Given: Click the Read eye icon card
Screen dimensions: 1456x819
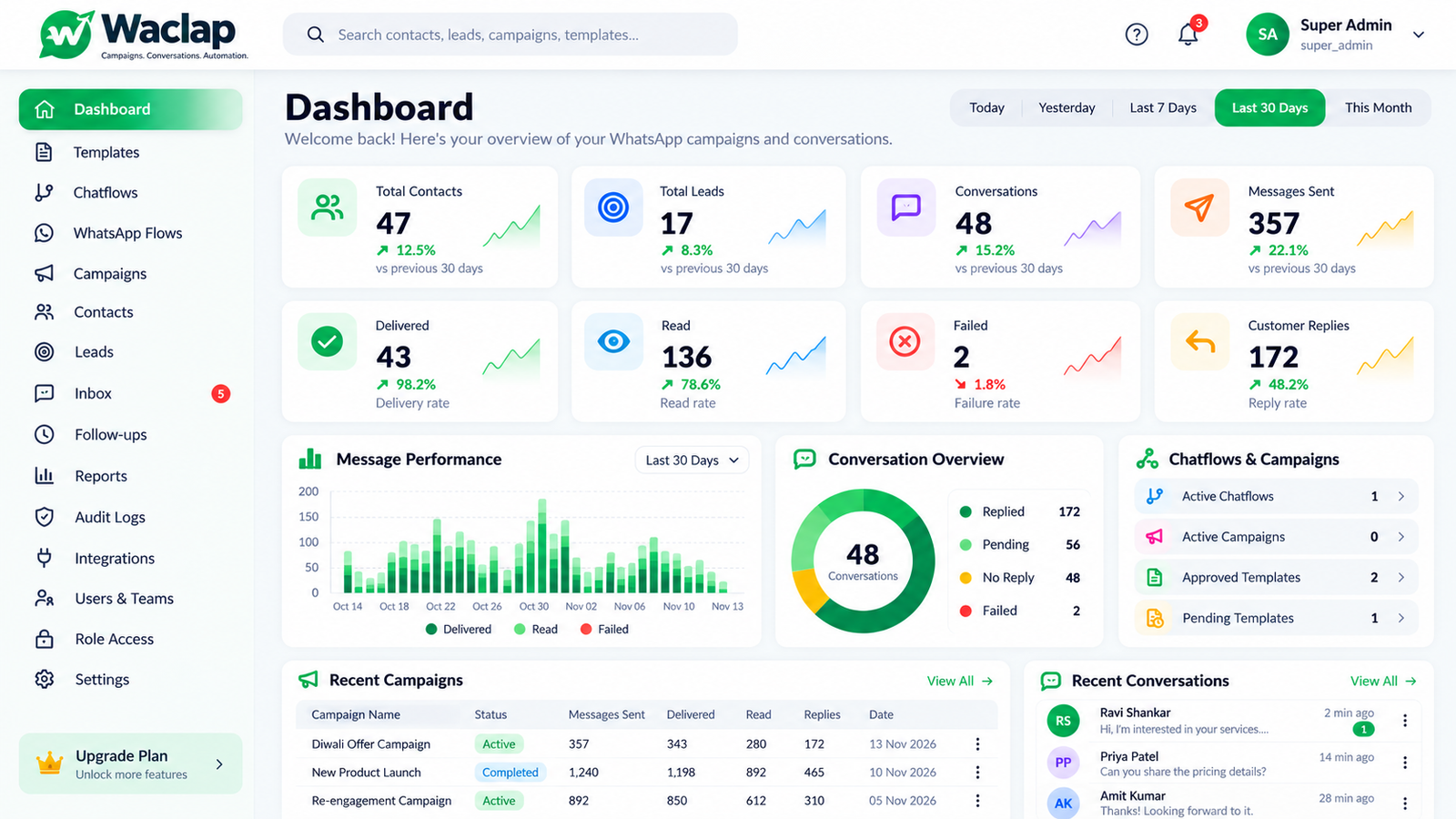Looking at the screenshot, I should (613, 341).
